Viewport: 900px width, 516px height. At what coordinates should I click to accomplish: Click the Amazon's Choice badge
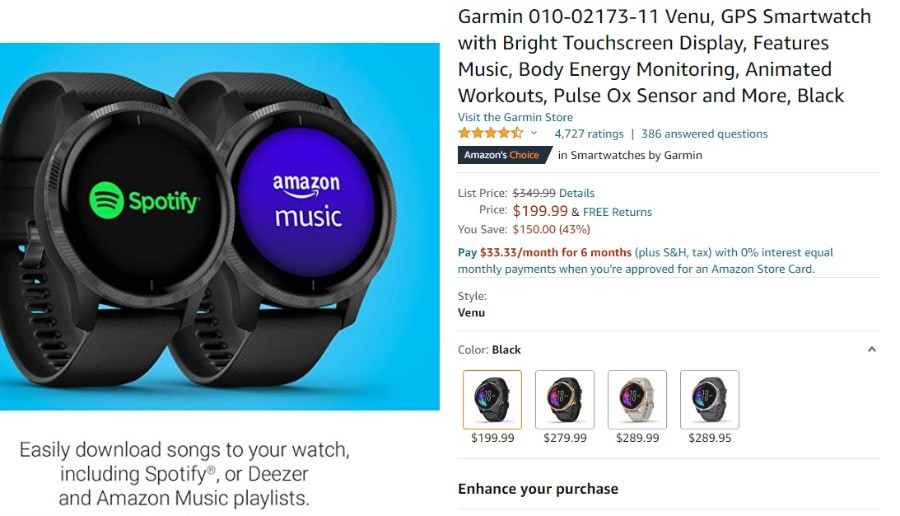click(x=505, y=155)
